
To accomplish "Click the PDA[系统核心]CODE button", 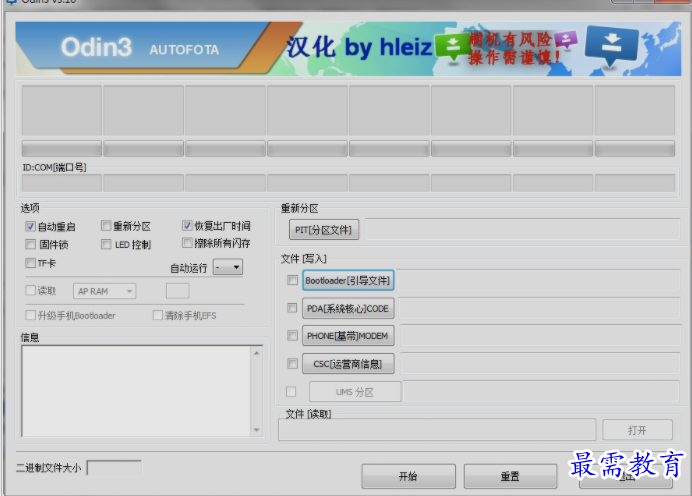I will coord(348,308).
